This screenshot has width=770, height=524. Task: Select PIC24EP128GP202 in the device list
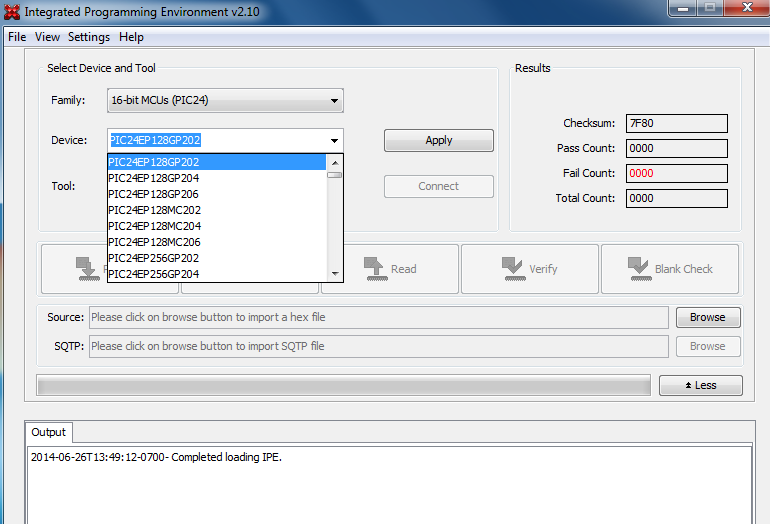click(x=217, y=162)
